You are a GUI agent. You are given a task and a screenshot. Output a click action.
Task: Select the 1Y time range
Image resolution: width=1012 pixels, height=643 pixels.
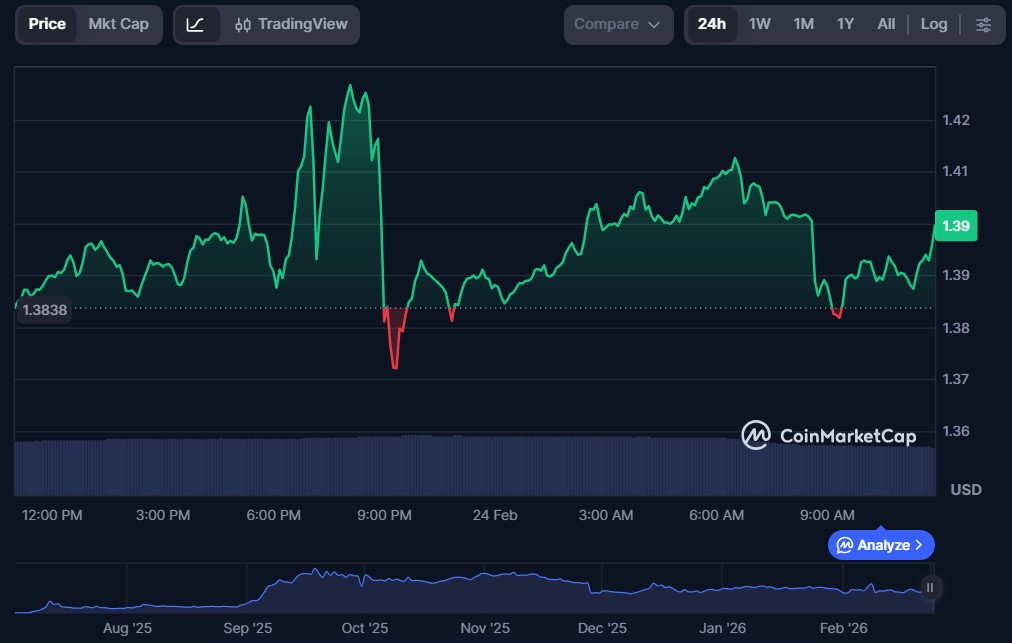coord(845,25)
